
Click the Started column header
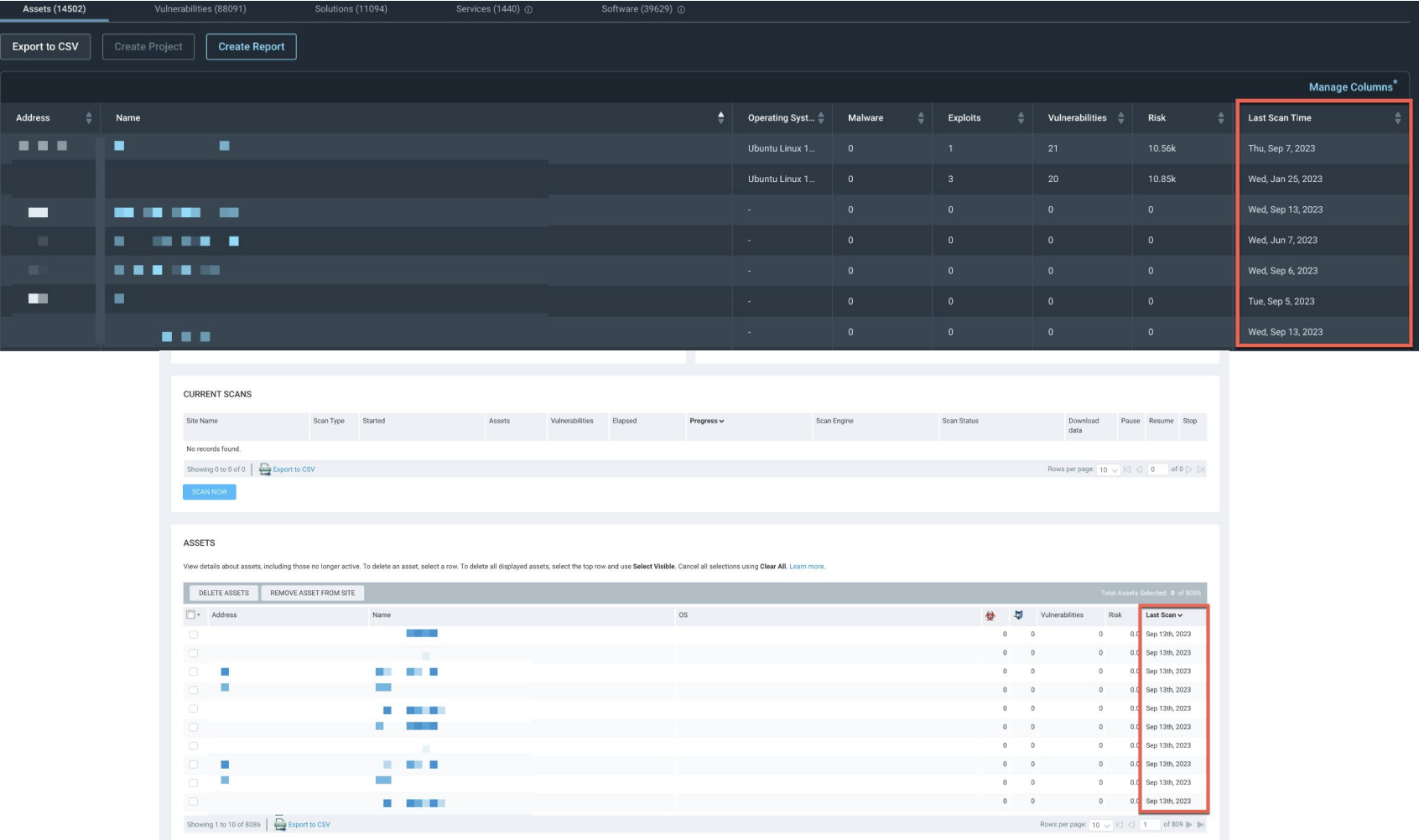click(x=374, y=421)
